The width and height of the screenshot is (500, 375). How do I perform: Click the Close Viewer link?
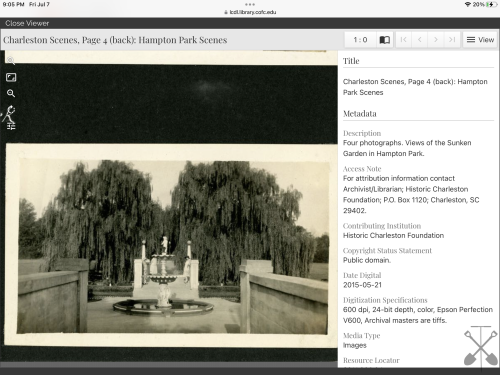tap(27, 23)
